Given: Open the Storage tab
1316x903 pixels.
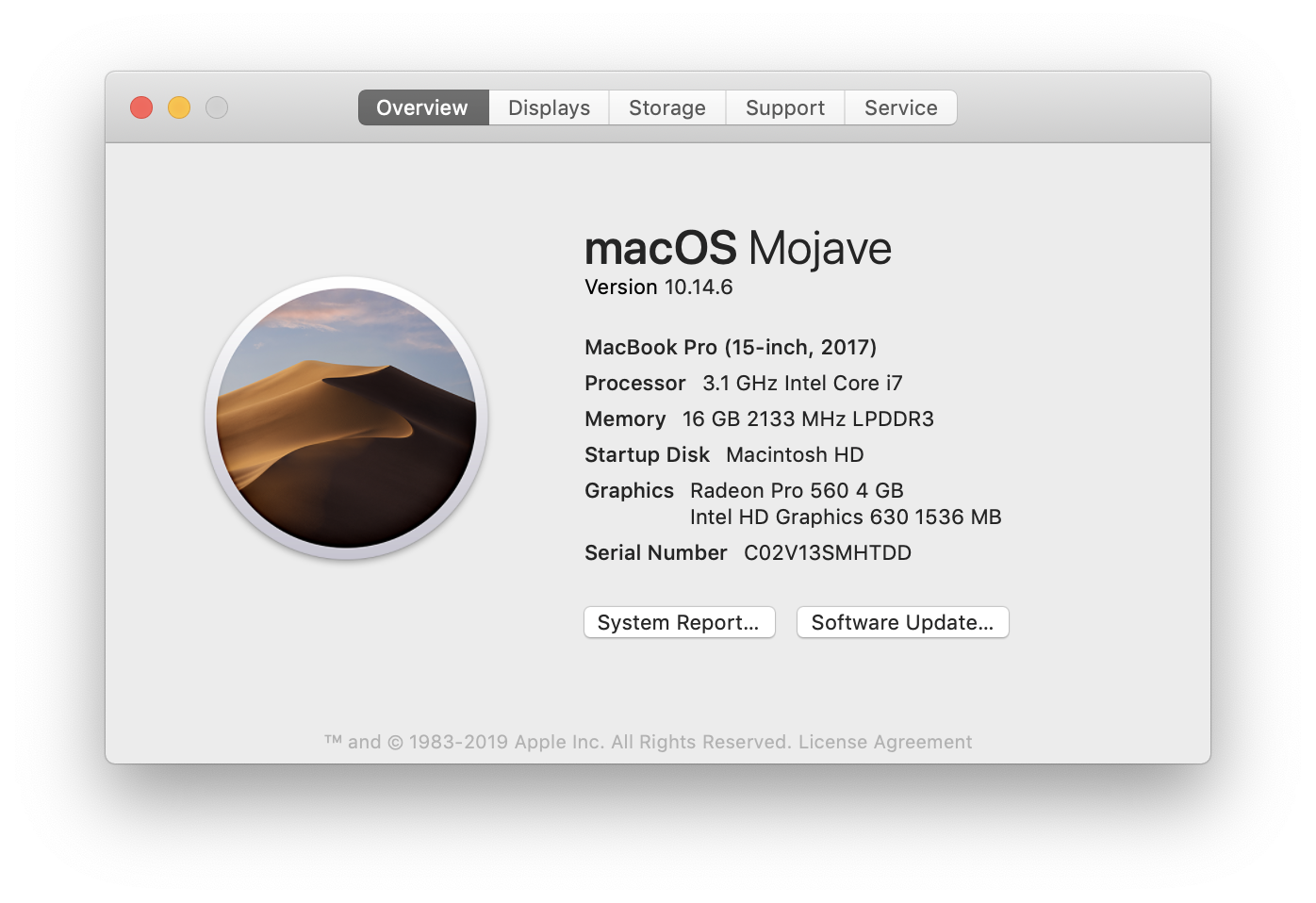Looking at the screenshot, I should 667,107.
